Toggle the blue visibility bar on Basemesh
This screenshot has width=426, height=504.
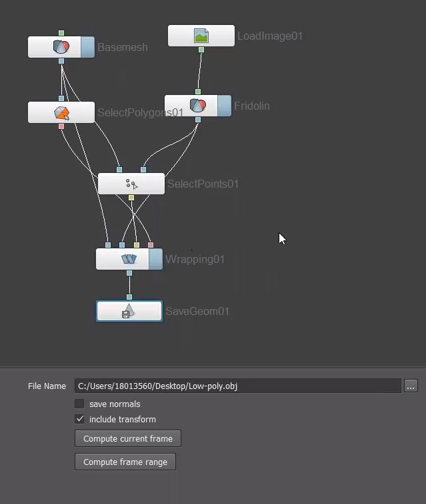(88, 47)
